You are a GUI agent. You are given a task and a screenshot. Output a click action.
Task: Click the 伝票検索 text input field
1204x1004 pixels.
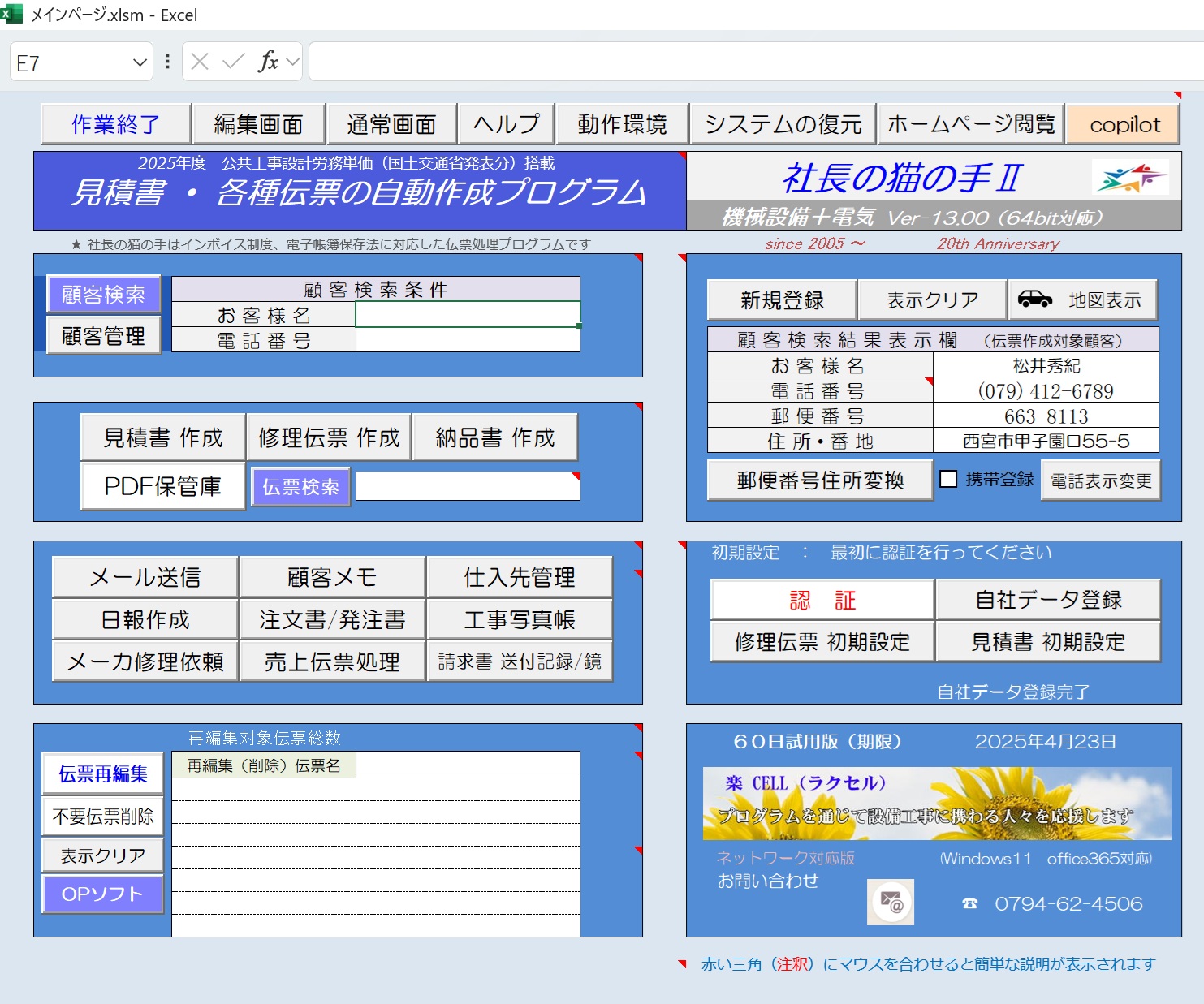point(468,486)
